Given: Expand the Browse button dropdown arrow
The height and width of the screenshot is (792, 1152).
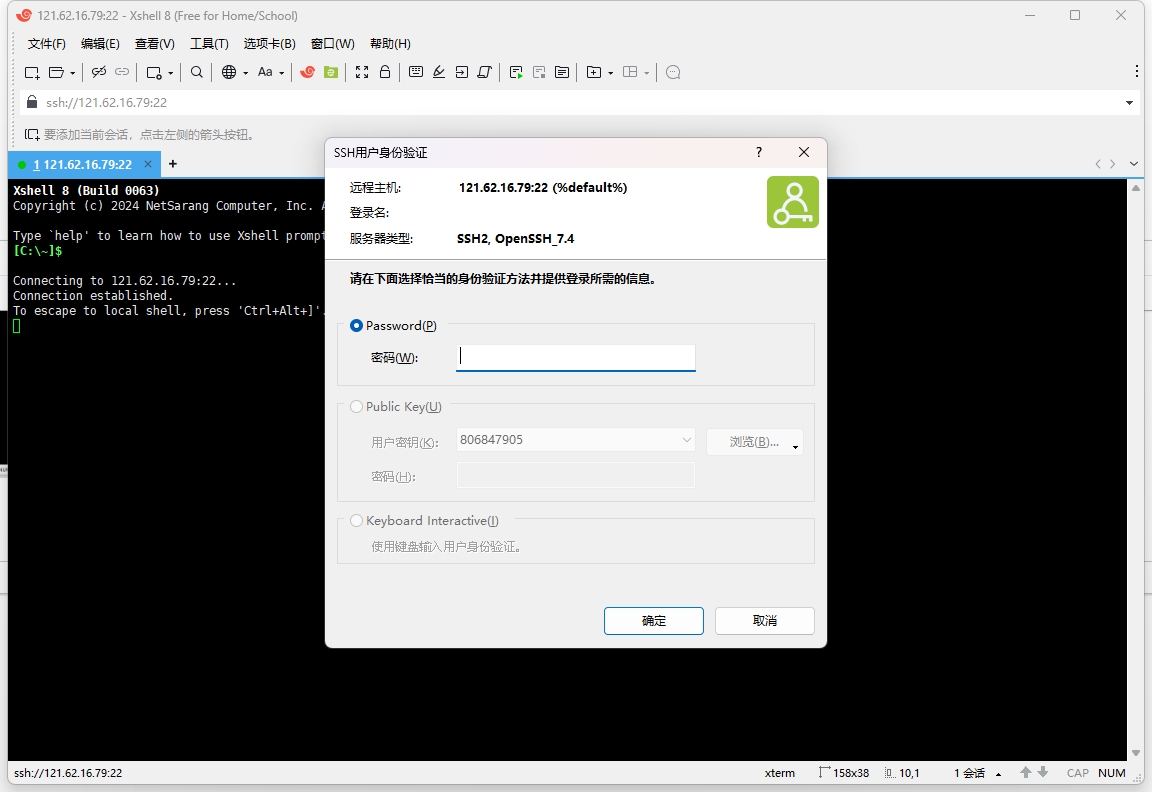Looking at the screenshot, I should click(796, 447).
